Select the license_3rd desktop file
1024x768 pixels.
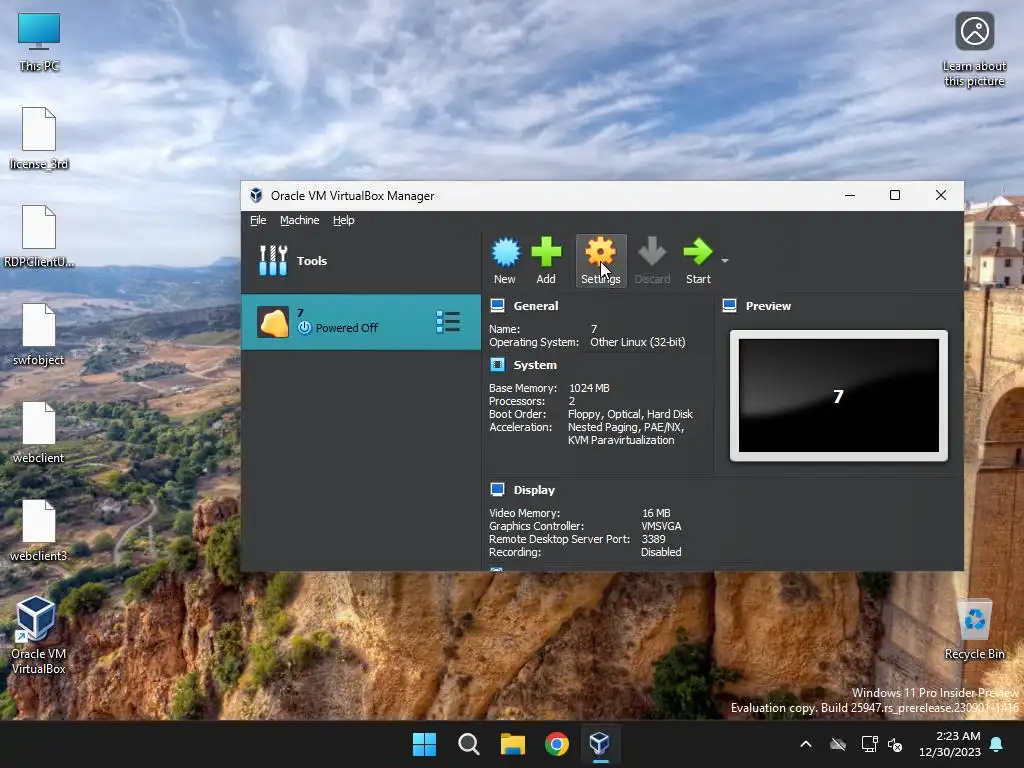39,138
